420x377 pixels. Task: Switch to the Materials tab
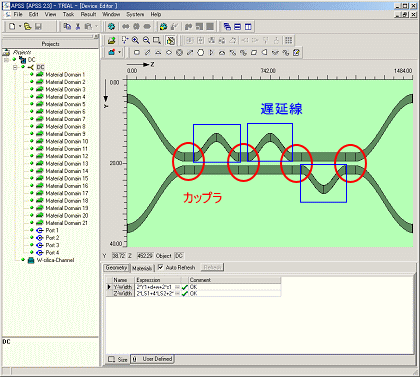coord(142,268)
